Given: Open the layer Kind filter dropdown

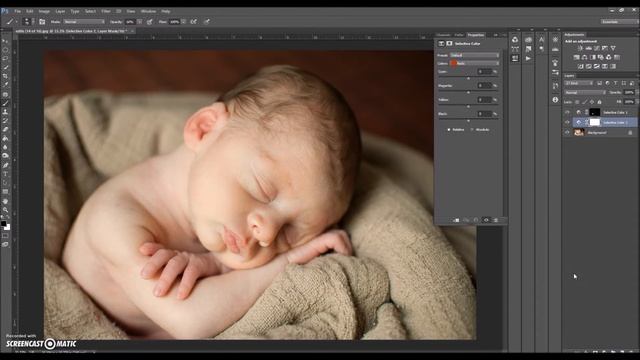Looking at the screenshot, I should point(579,83).
